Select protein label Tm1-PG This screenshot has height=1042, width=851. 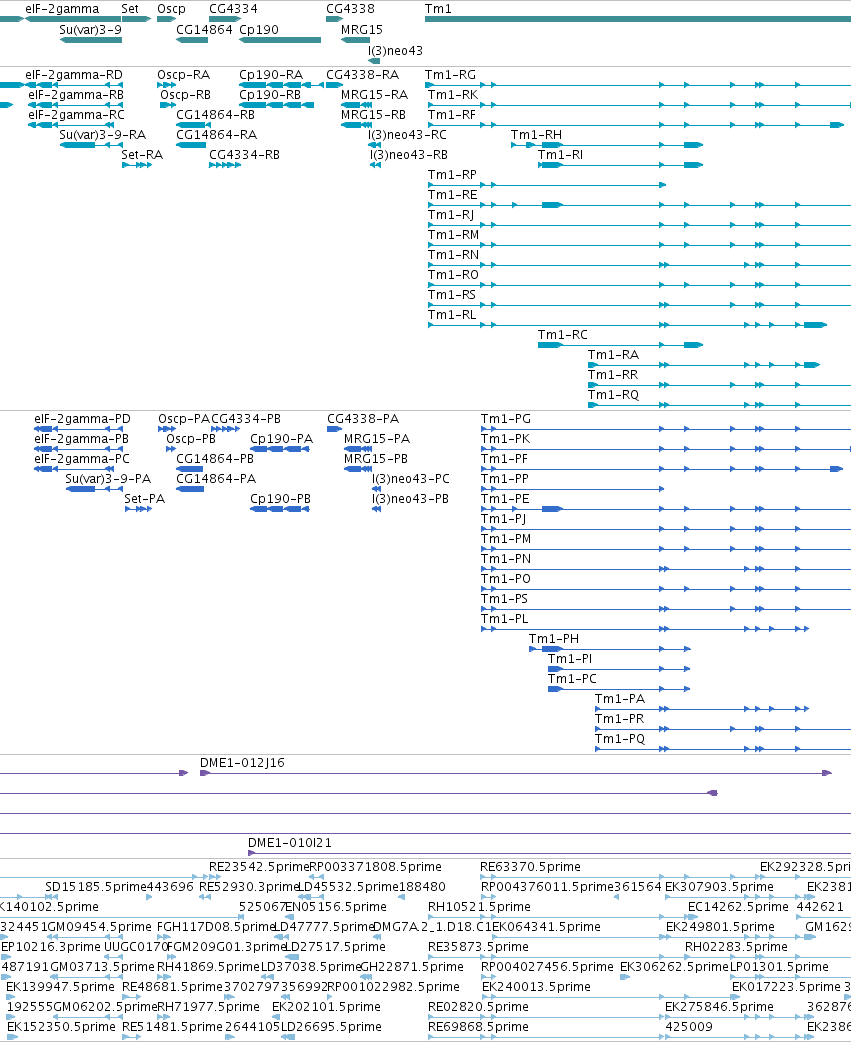[506, 419]
